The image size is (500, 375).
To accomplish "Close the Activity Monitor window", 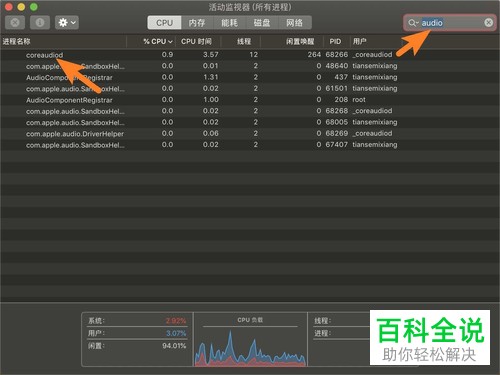I will point(9,7).
